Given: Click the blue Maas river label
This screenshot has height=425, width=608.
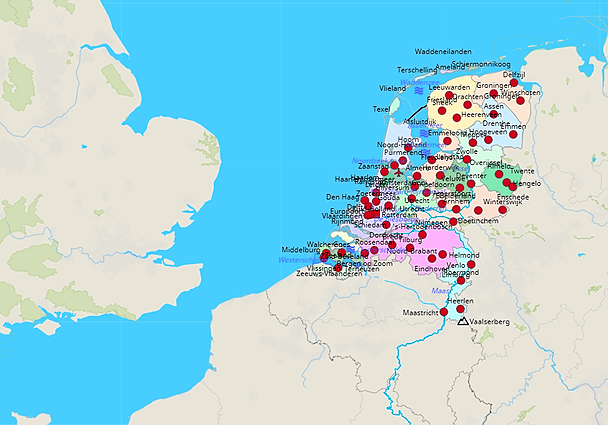Looking at the screenshot, I should [x=440, y=291].
